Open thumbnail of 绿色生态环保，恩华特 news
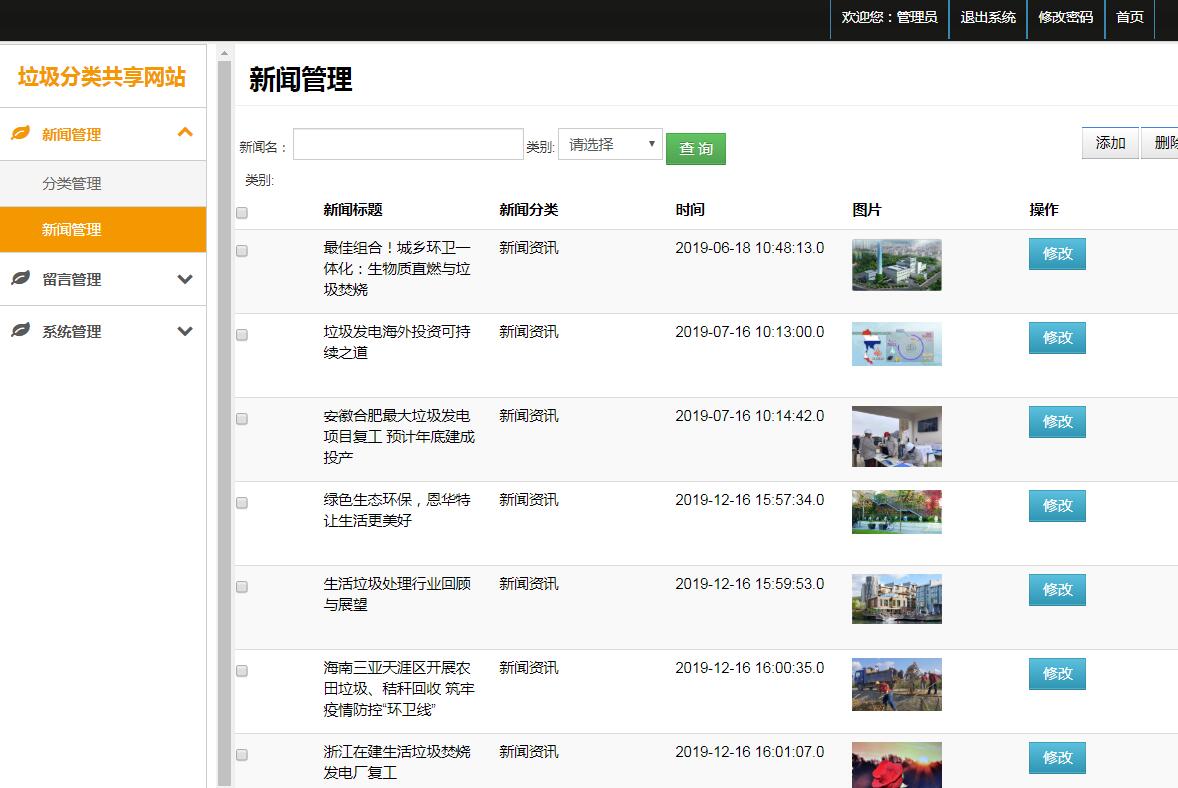The height and width of the screenshot is (788, 1178). (896, 512)
